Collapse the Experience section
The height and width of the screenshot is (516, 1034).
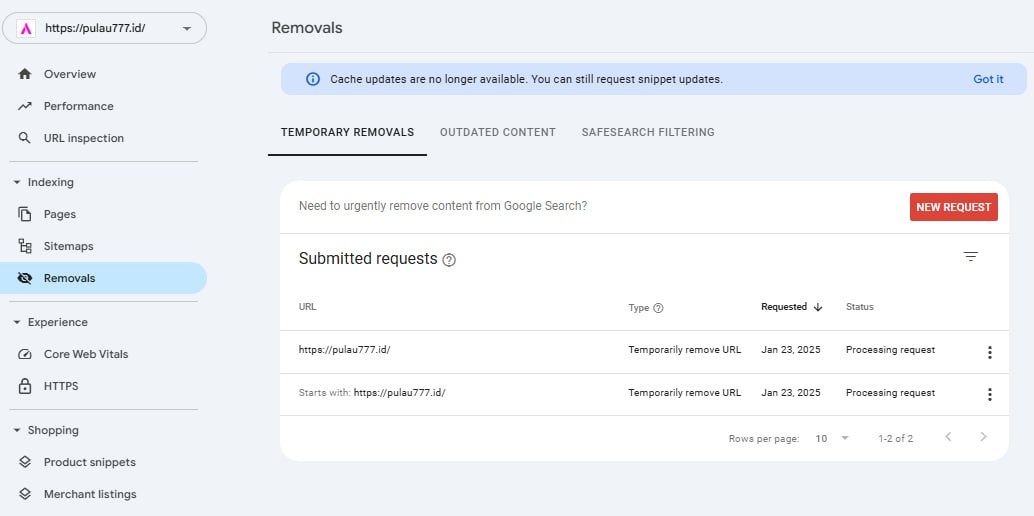tap(17, 322)
